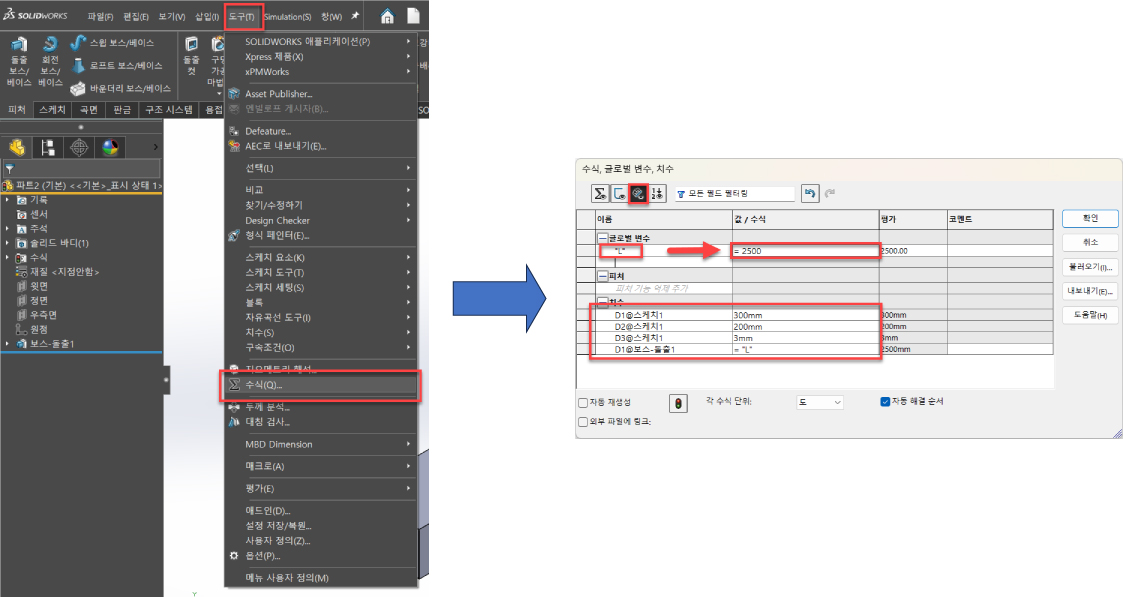Enable the 자동 재생성 checkbox

[584, 403]
